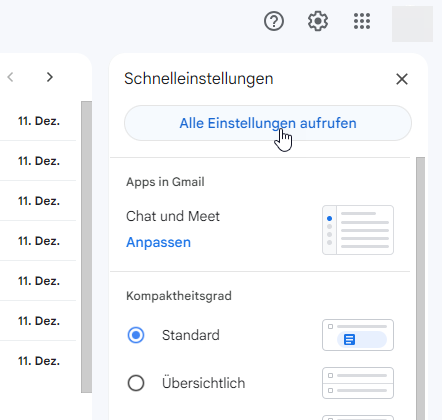The image size is (442, 420).
Task: Select the Standard density radio button
Action: pyautogui.click(x=136, y=335)
